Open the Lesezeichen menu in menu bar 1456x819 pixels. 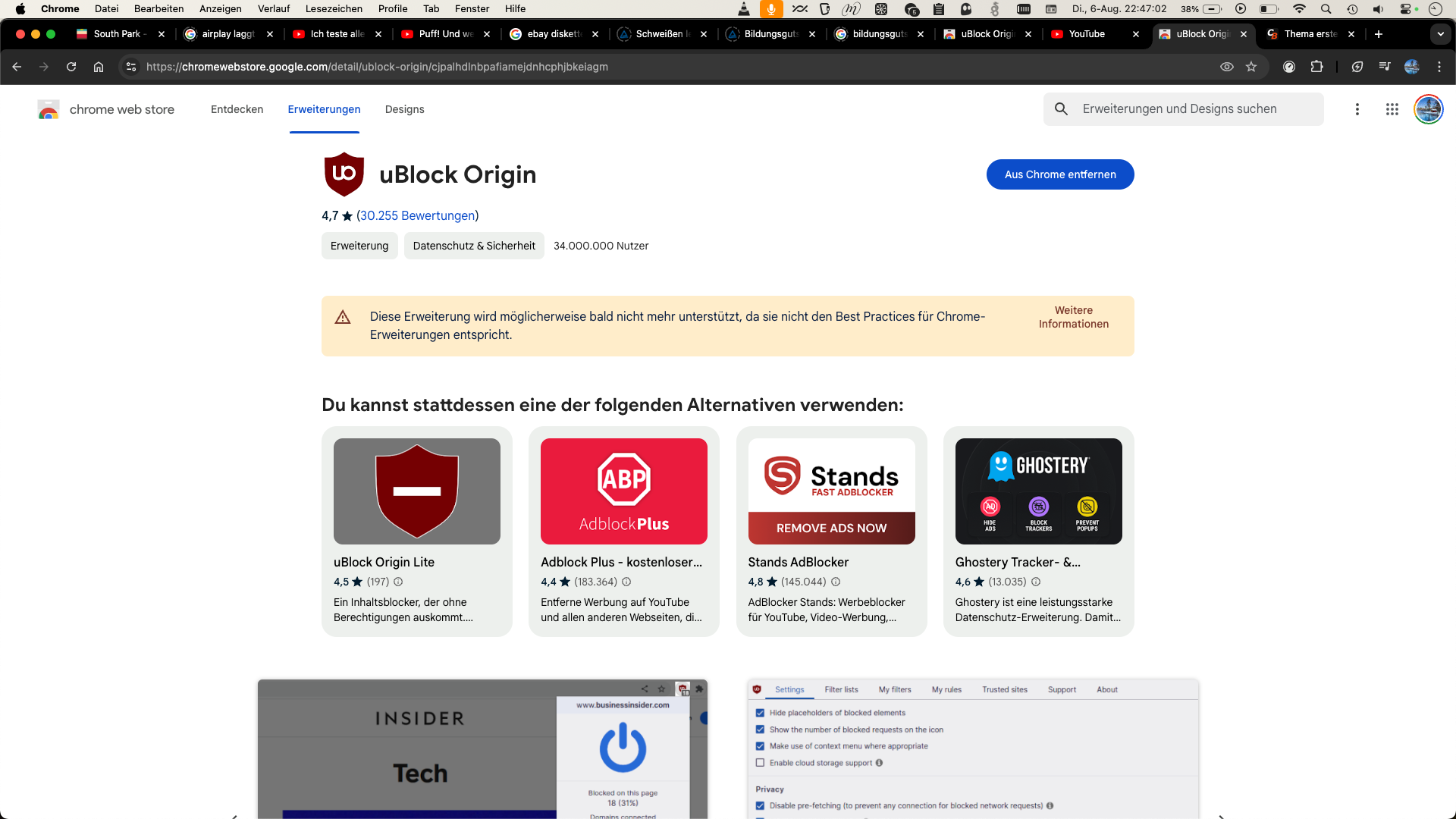[x=333, y=9]
